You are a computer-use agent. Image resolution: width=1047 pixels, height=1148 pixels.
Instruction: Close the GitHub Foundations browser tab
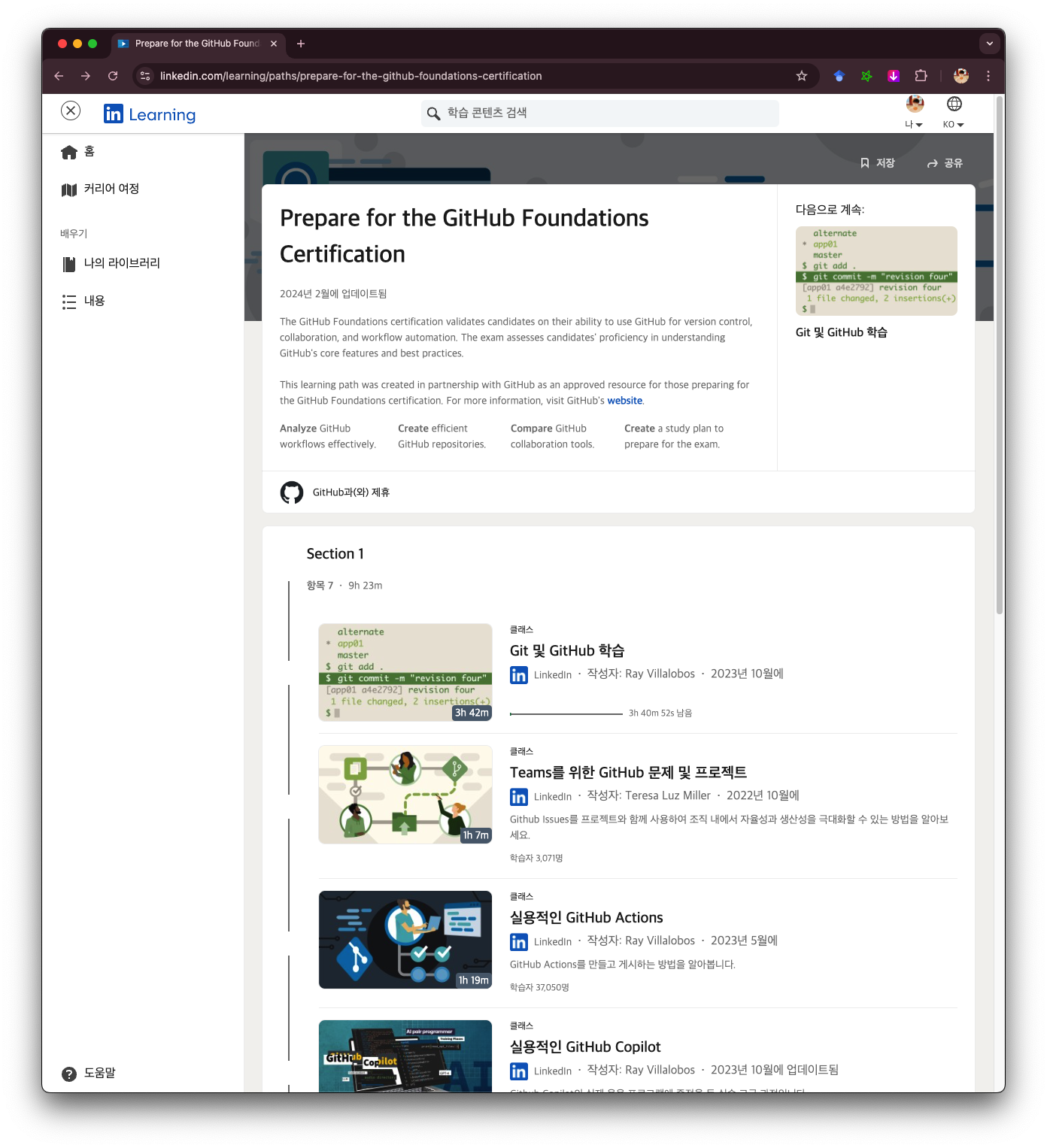tap(274, 44)
